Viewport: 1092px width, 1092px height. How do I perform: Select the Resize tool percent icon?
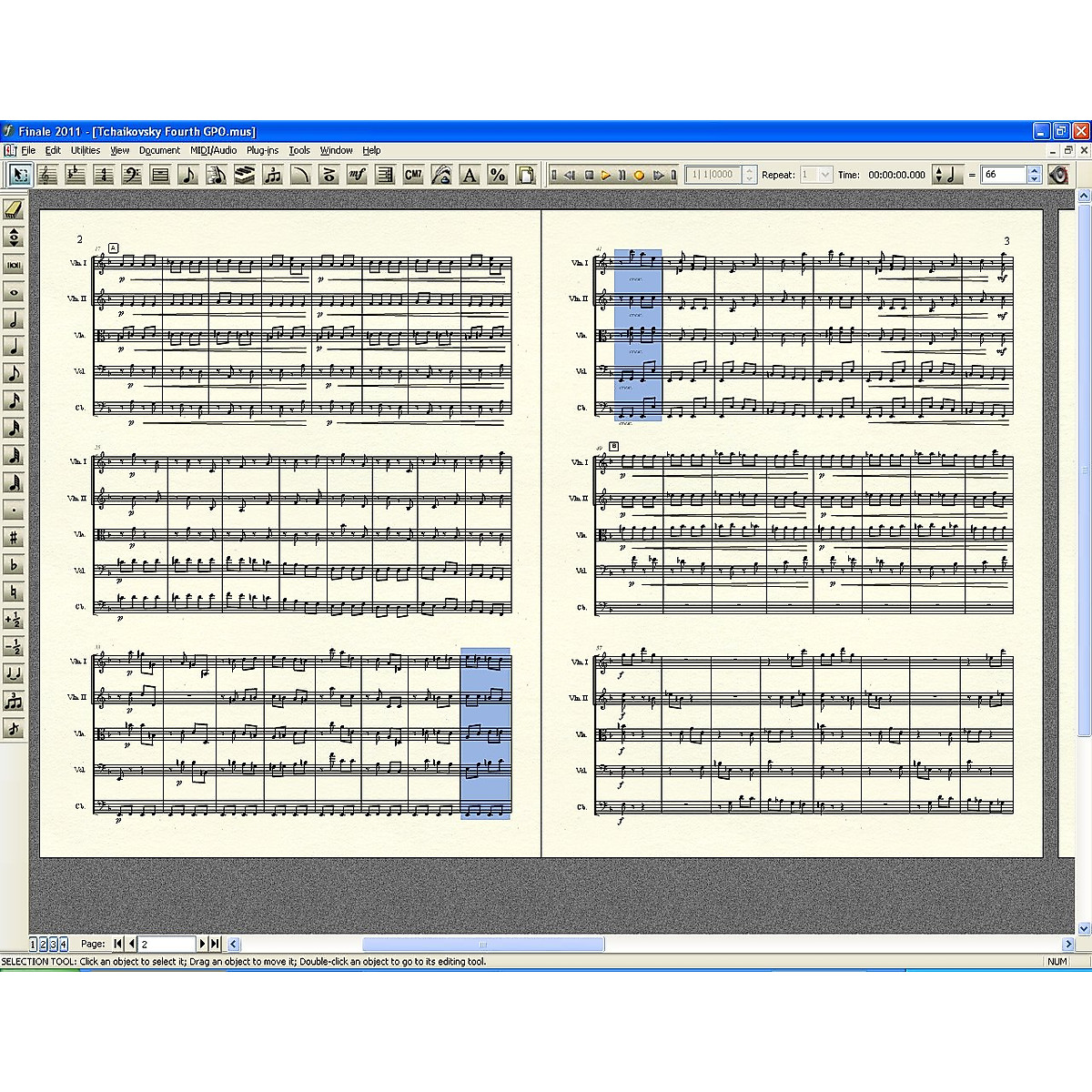(498, 175)
